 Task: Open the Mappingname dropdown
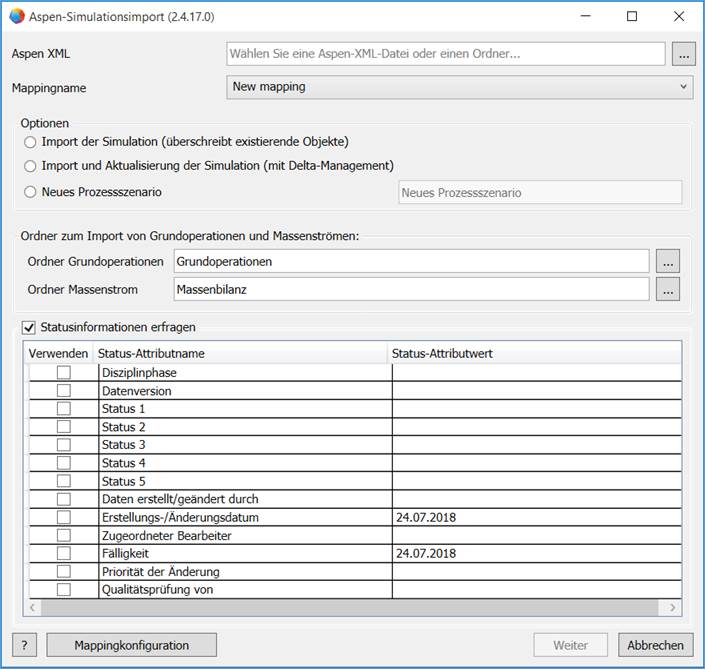pos(460,87)
